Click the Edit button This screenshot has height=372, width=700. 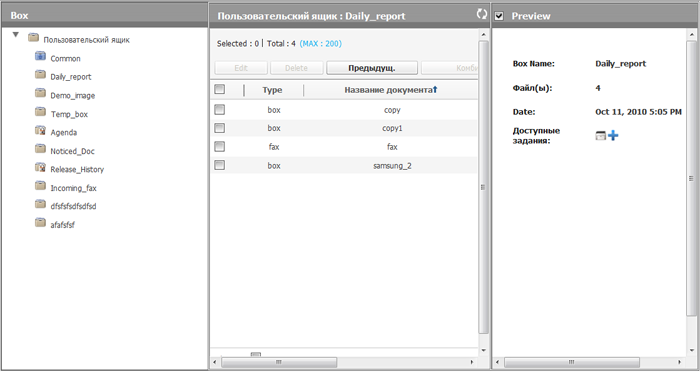pyautogui.click(x=241, y=68)
